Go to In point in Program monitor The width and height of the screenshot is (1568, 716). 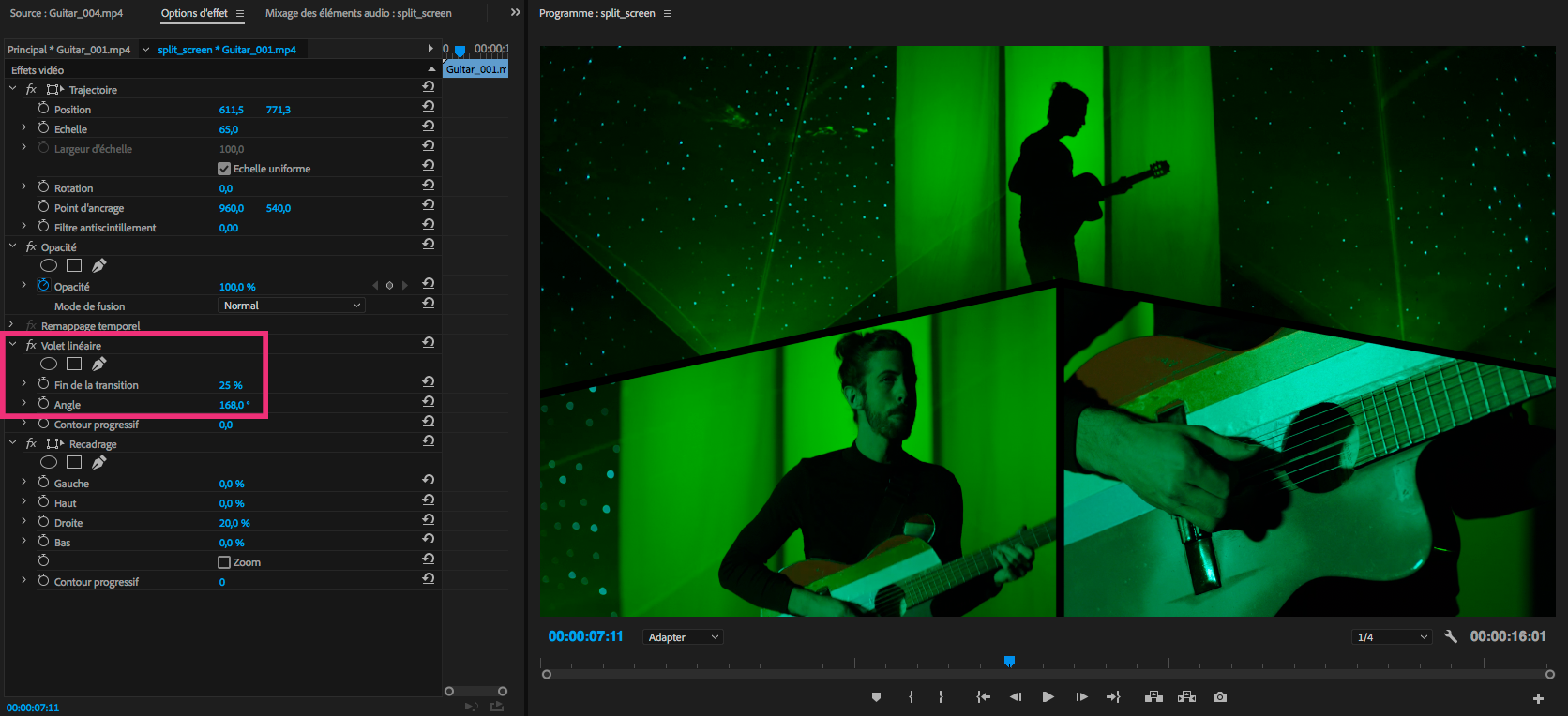pyautogui.click(x=983, y=697)
